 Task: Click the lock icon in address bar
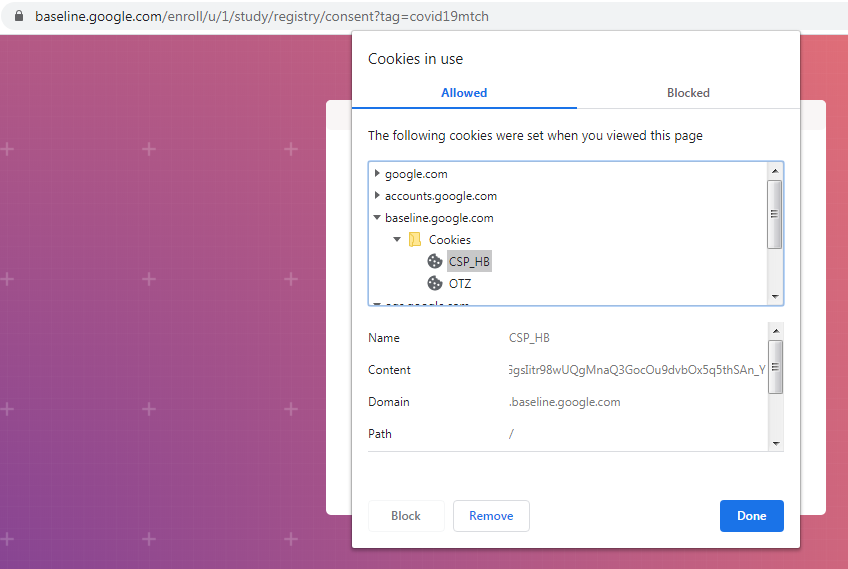(18, 17)
